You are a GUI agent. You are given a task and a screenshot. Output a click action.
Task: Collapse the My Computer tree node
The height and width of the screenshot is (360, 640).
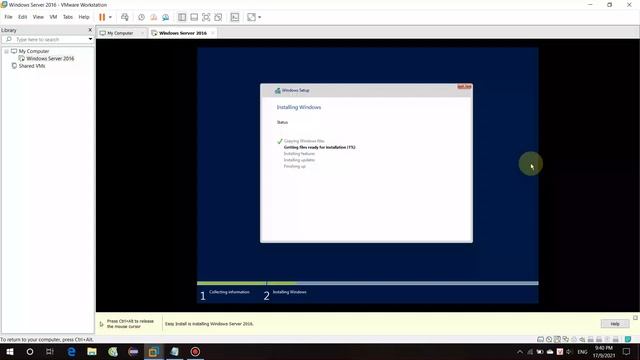pos(7,51)
